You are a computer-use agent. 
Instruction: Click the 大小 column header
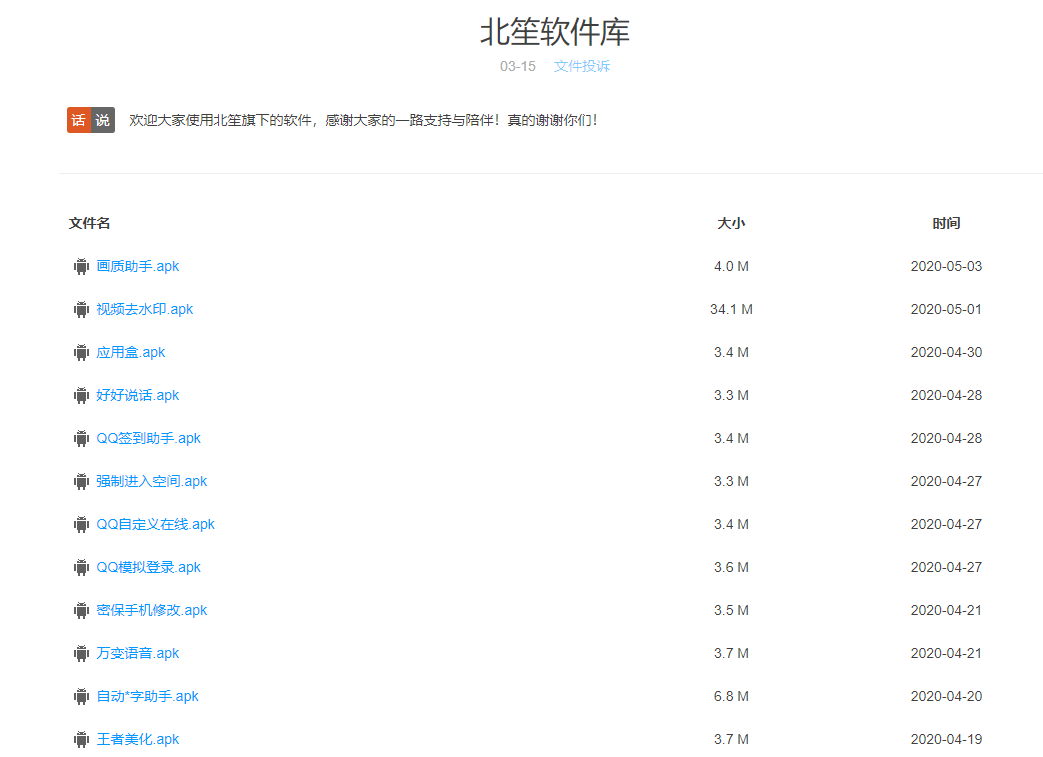(731, 224)
